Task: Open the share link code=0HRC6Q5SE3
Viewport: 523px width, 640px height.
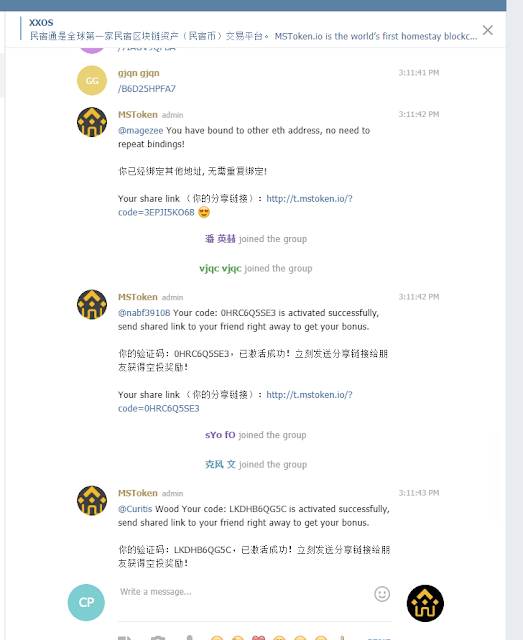Action: pos(235,402)
